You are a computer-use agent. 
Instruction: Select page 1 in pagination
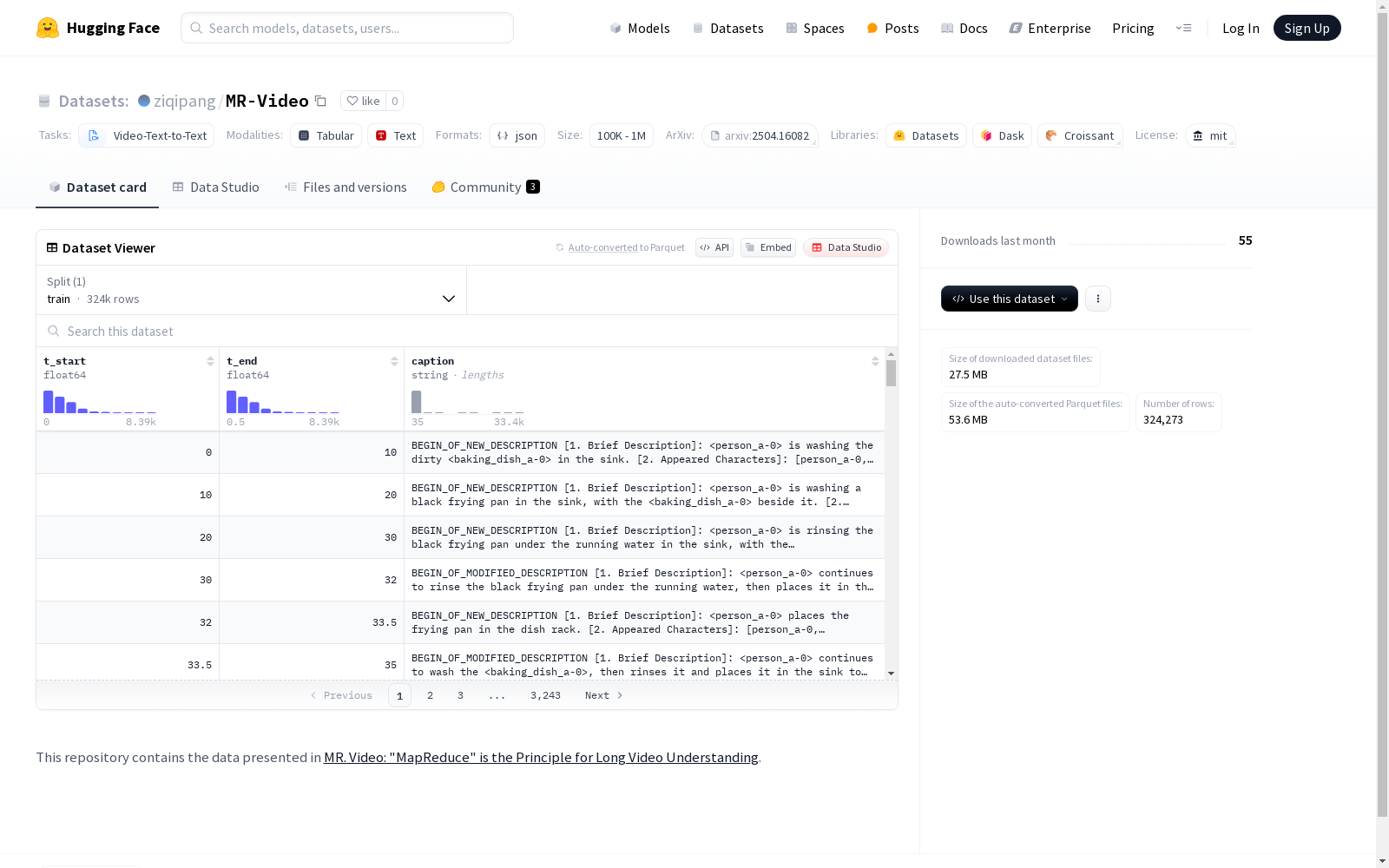point(399,695)
